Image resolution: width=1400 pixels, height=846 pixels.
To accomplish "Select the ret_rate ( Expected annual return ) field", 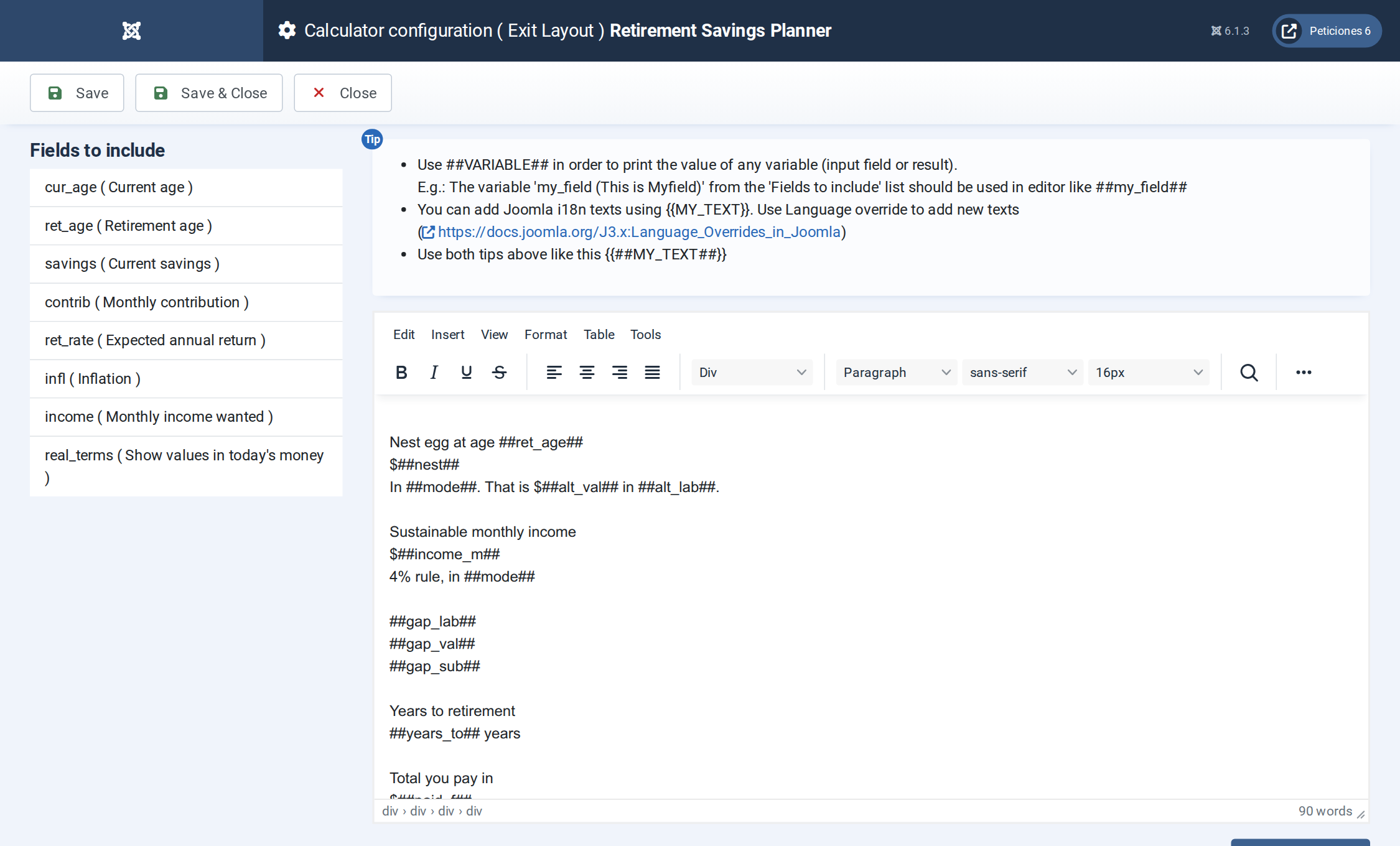I will coord(186,340).
